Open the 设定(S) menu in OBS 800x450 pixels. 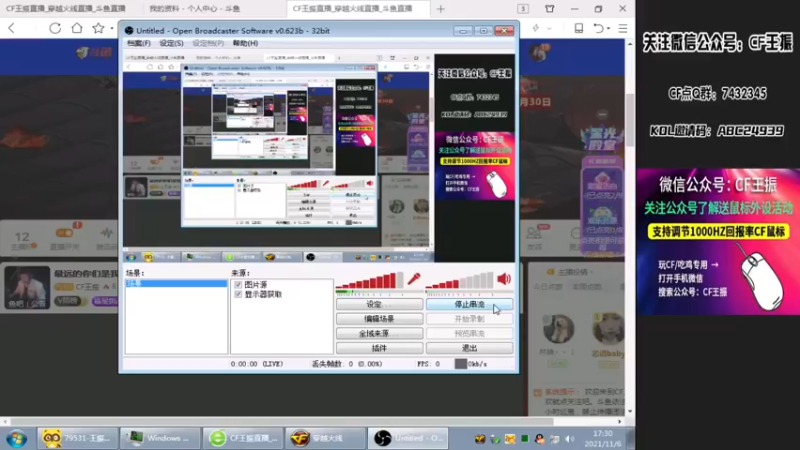pos(171,43)
